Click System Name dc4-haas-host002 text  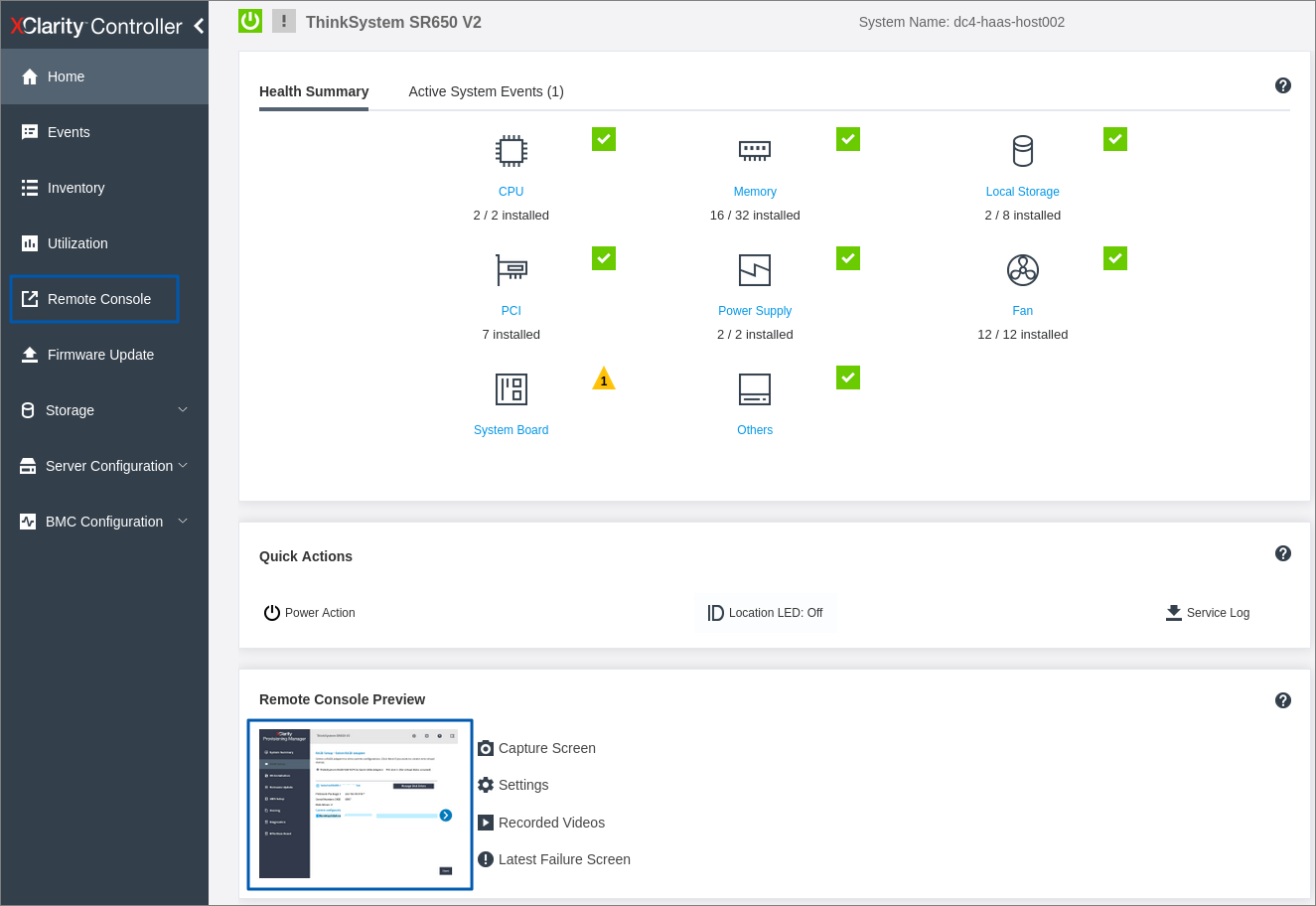coord(961,22)
